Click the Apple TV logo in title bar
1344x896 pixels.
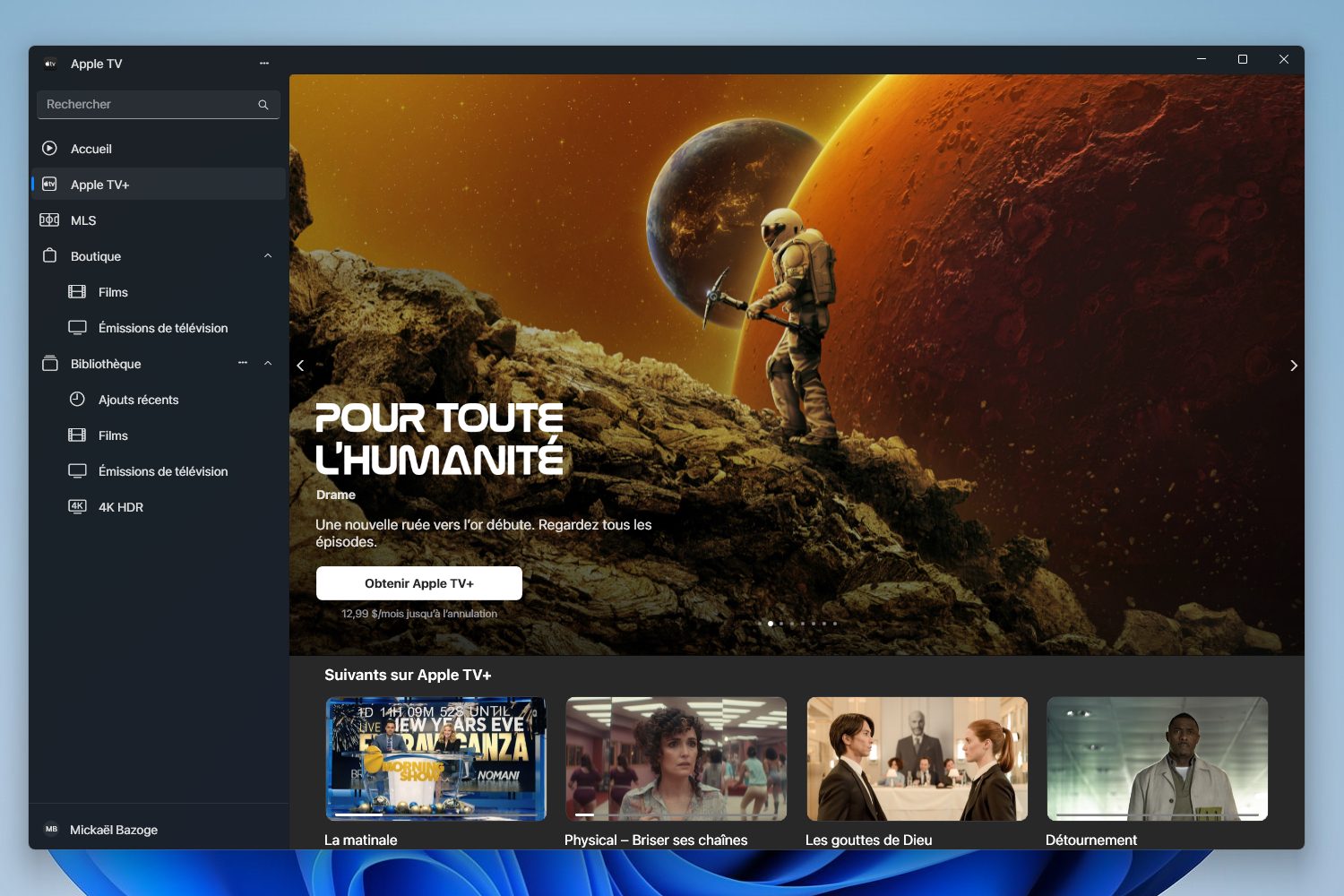point(50,64)
